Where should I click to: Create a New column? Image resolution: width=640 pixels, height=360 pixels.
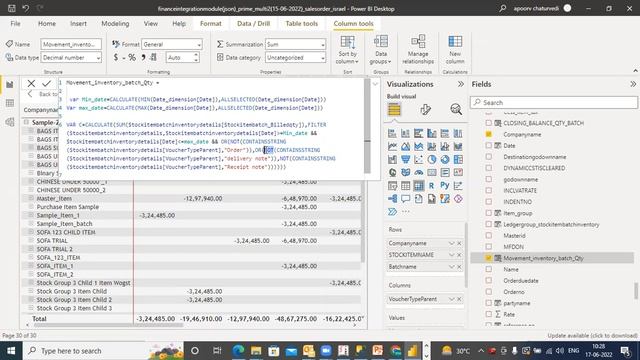pos(455,50)
